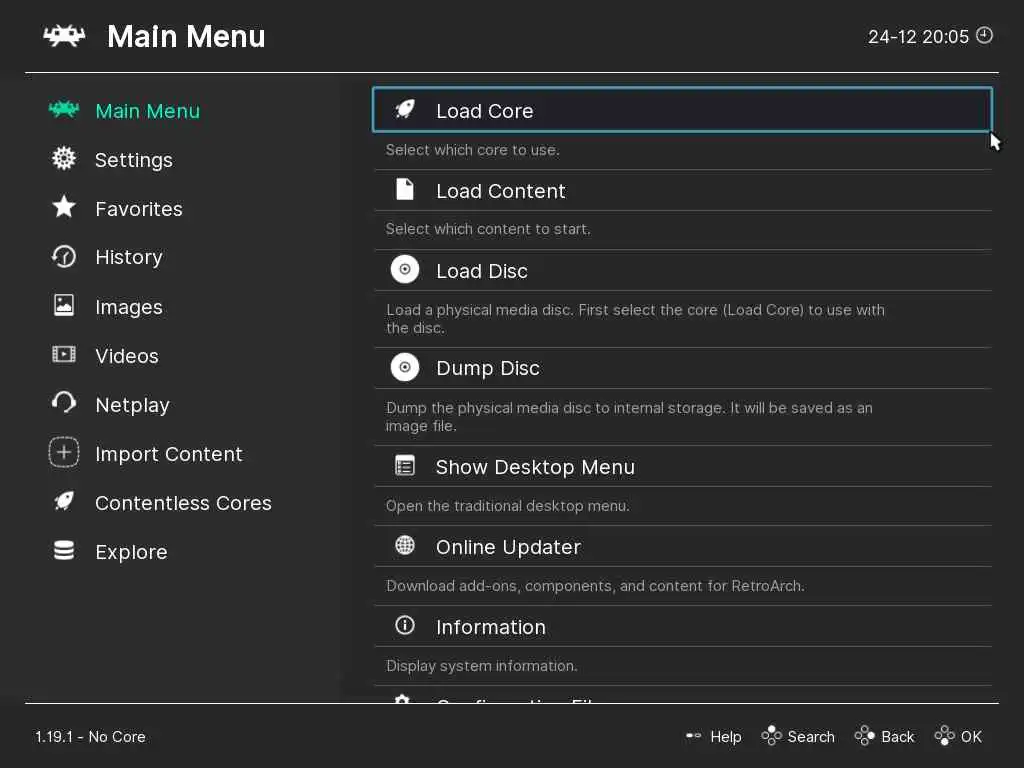Click the Help label in footer
This screenshot has width=1024, height=768.
[x=726, y=737]
